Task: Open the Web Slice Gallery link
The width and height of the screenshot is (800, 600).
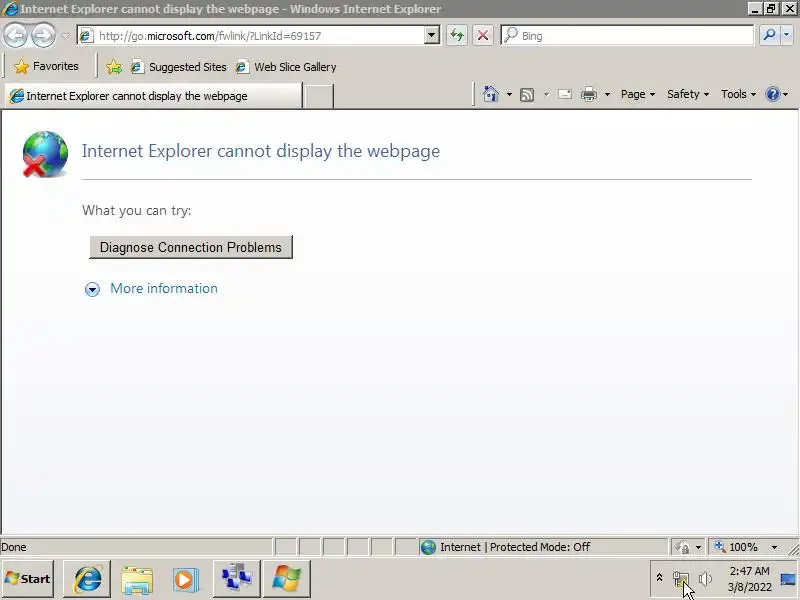Action: (286, 67)
